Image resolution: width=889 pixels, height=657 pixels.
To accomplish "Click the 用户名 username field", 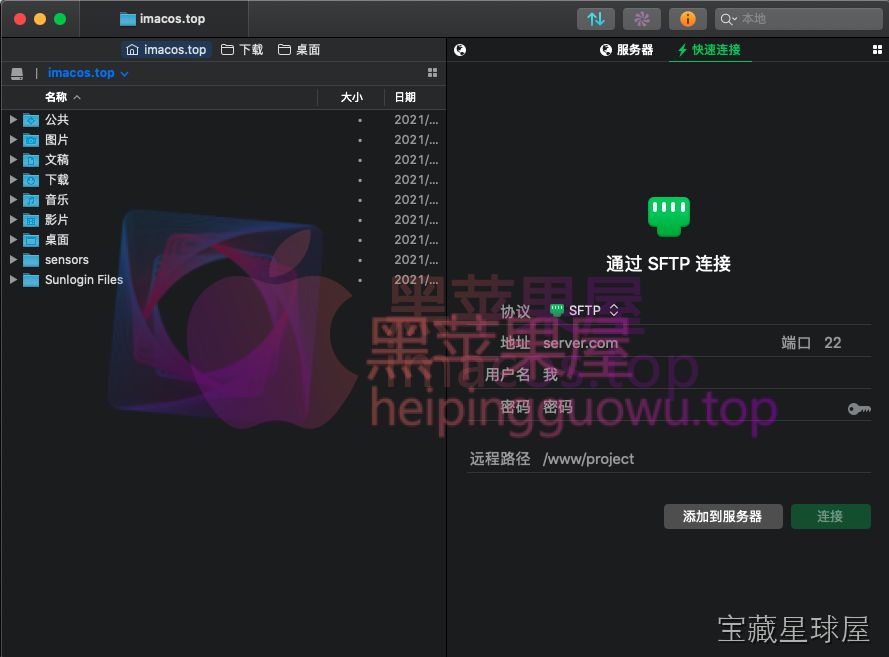I will tap(706, 375).
